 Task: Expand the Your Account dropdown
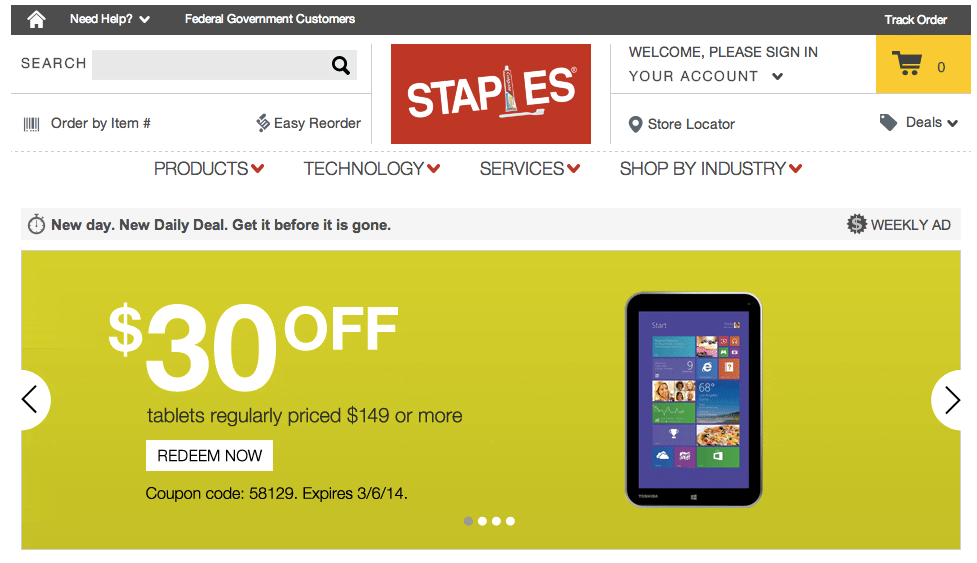[706, 76]
